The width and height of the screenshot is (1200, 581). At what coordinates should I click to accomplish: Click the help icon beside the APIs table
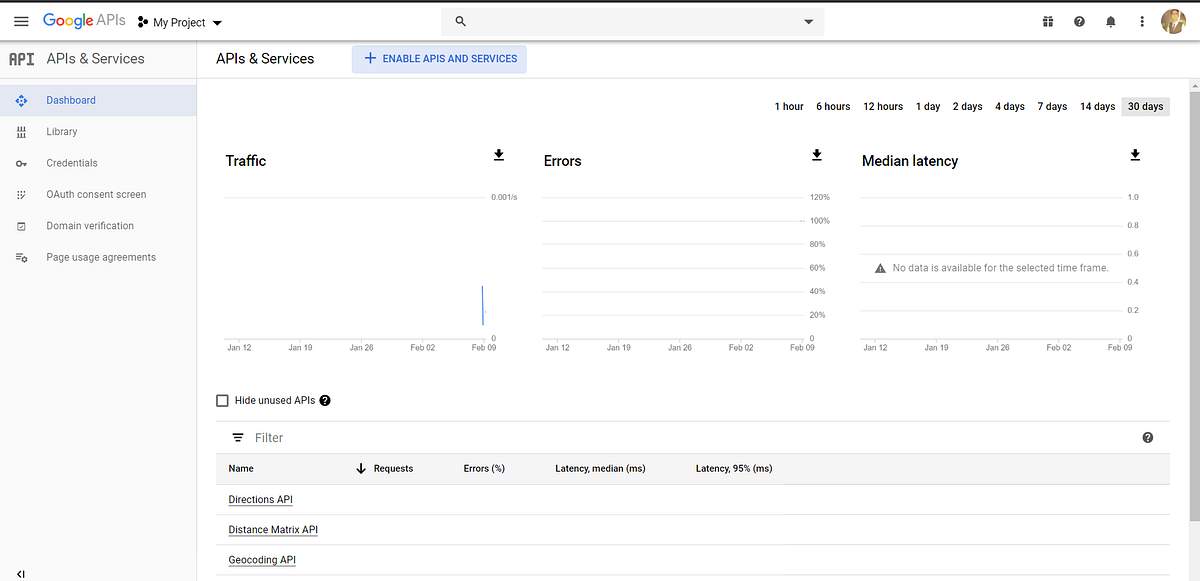coord(1147,437)
